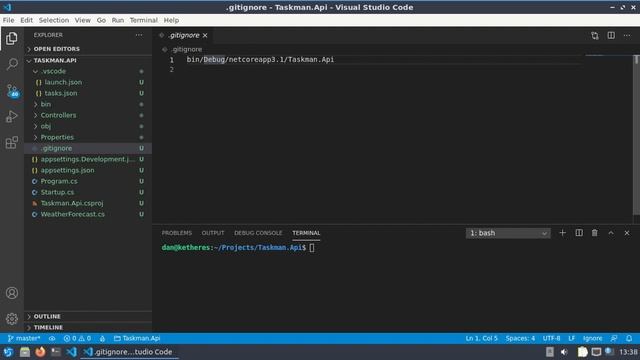Open the Accounts menu icon
640x360 pixels.
(x=12, y=293)
